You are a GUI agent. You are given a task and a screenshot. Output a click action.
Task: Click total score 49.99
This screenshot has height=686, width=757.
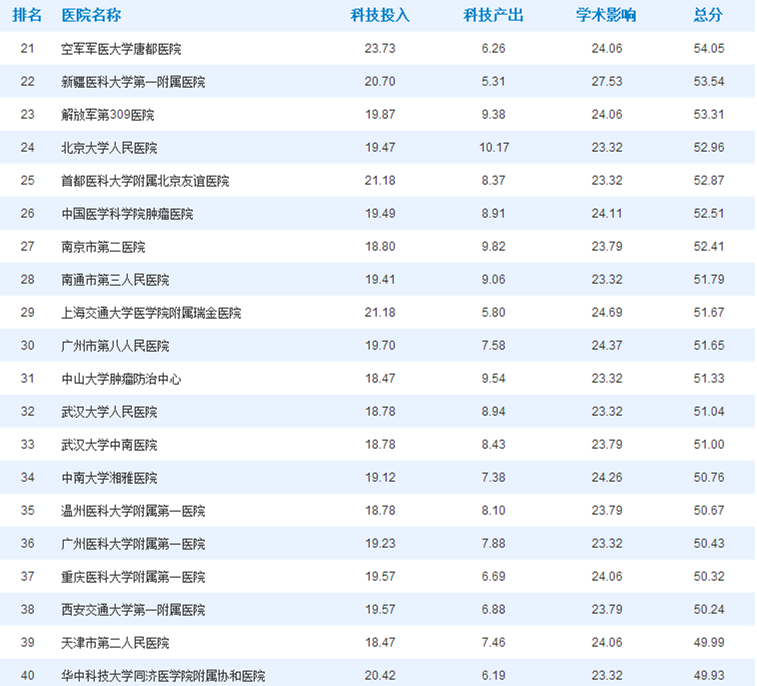(709, 642)
